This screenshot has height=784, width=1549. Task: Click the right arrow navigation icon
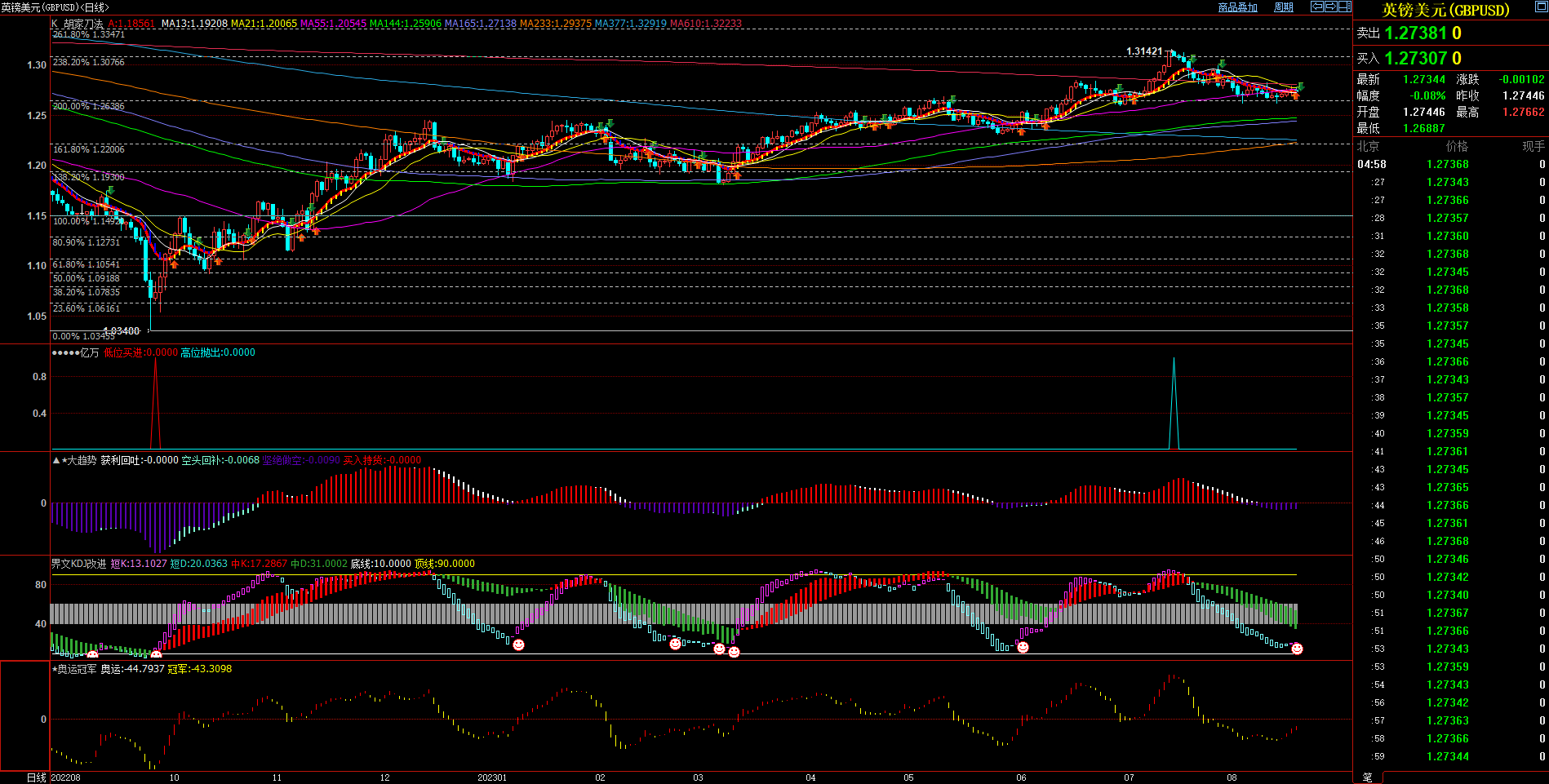coord(1331,7)
